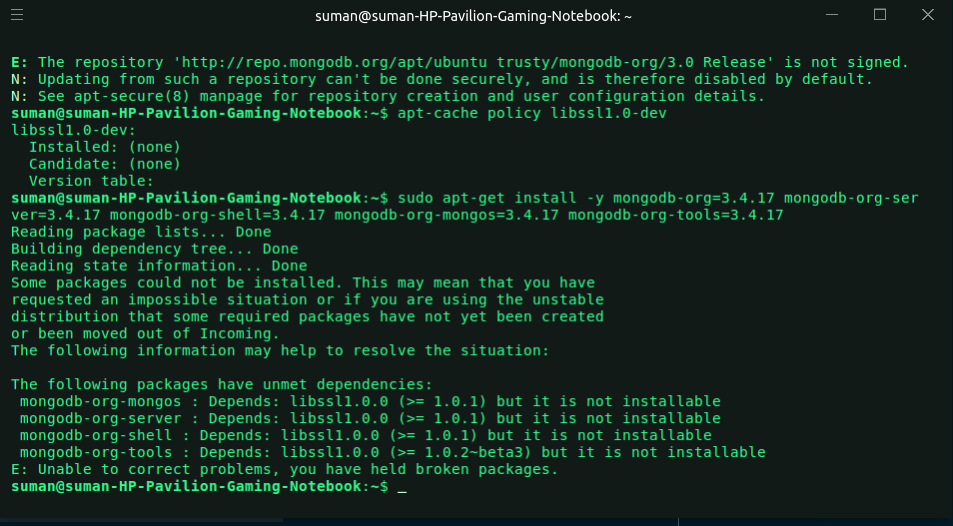This screenshot has width=953, height=526.
Task: Click the 'apt-secure(8) manpage' notice line
Action: (x=387, y=96)
